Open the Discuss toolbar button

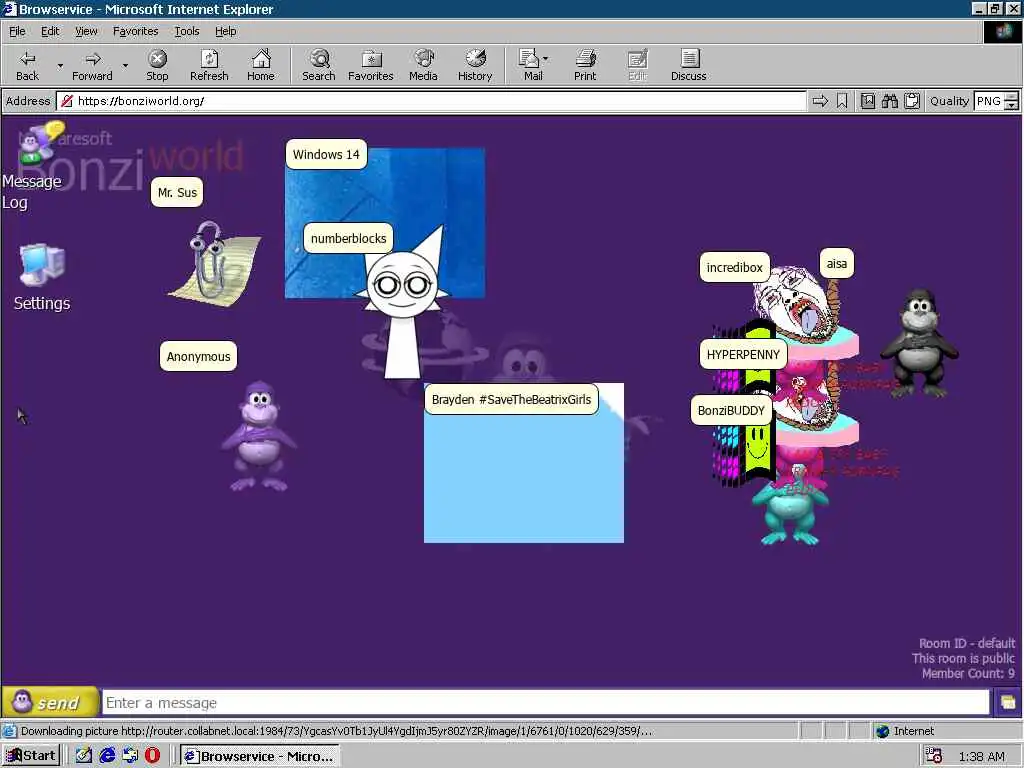tap(688, 65)
